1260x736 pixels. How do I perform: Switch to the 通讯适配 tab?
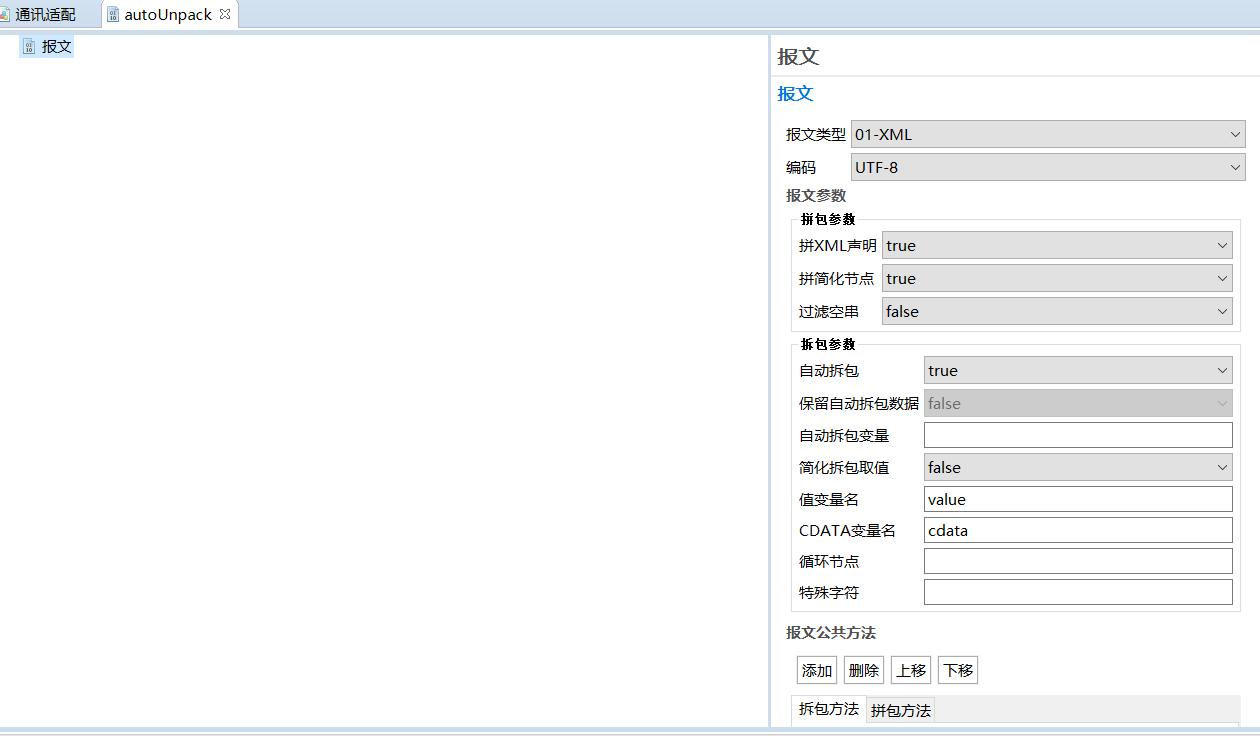point(45,15)
